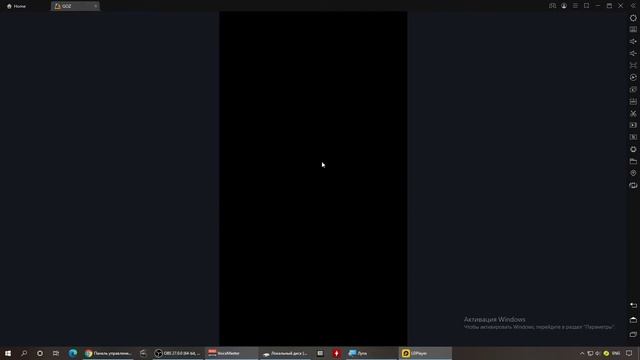Rotate the emulator screen

[633, 185]
